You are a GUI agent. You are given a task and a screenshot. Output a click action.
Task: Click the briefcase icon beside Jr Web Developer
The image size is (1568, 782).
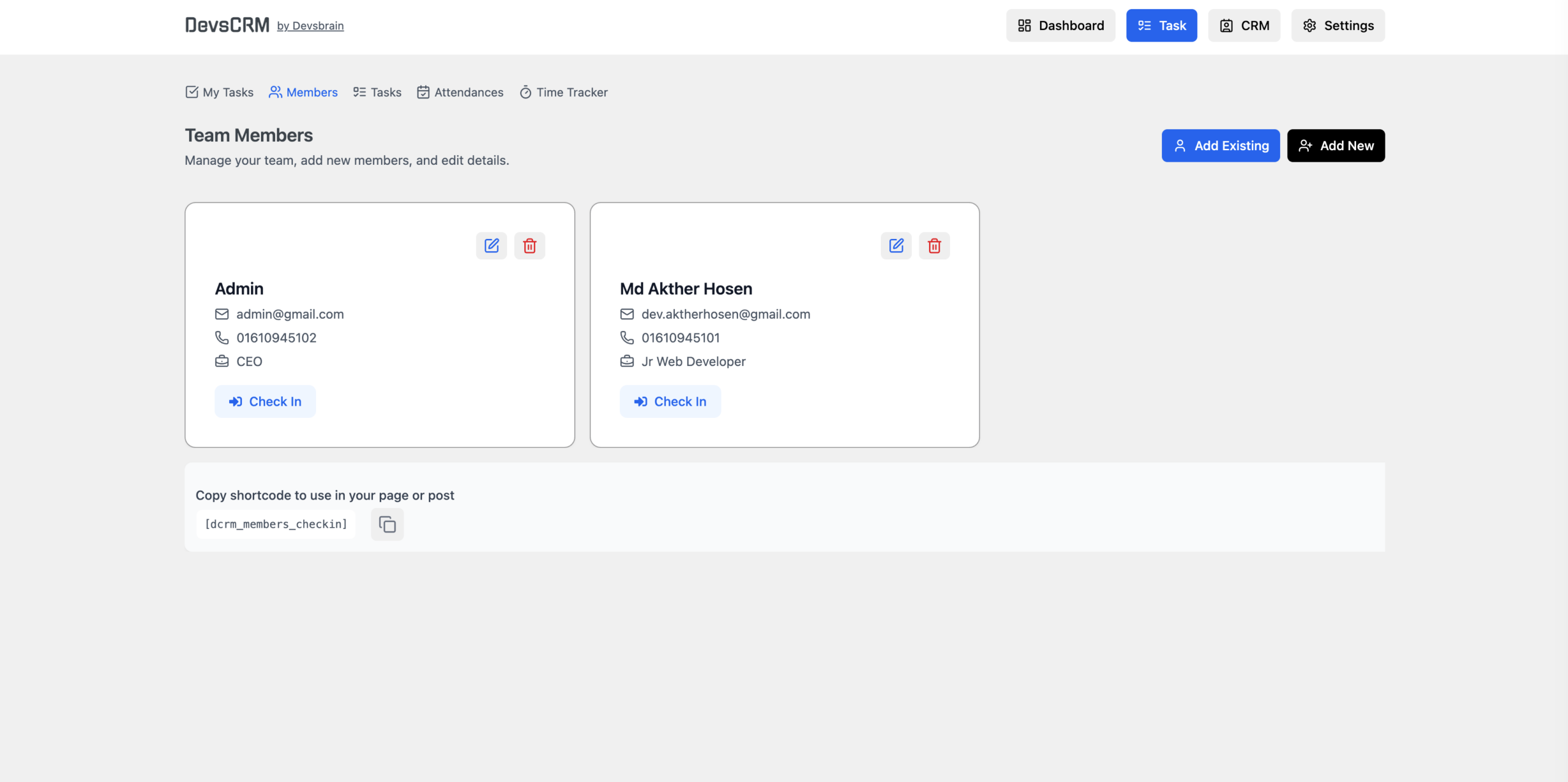click(627, 362)
